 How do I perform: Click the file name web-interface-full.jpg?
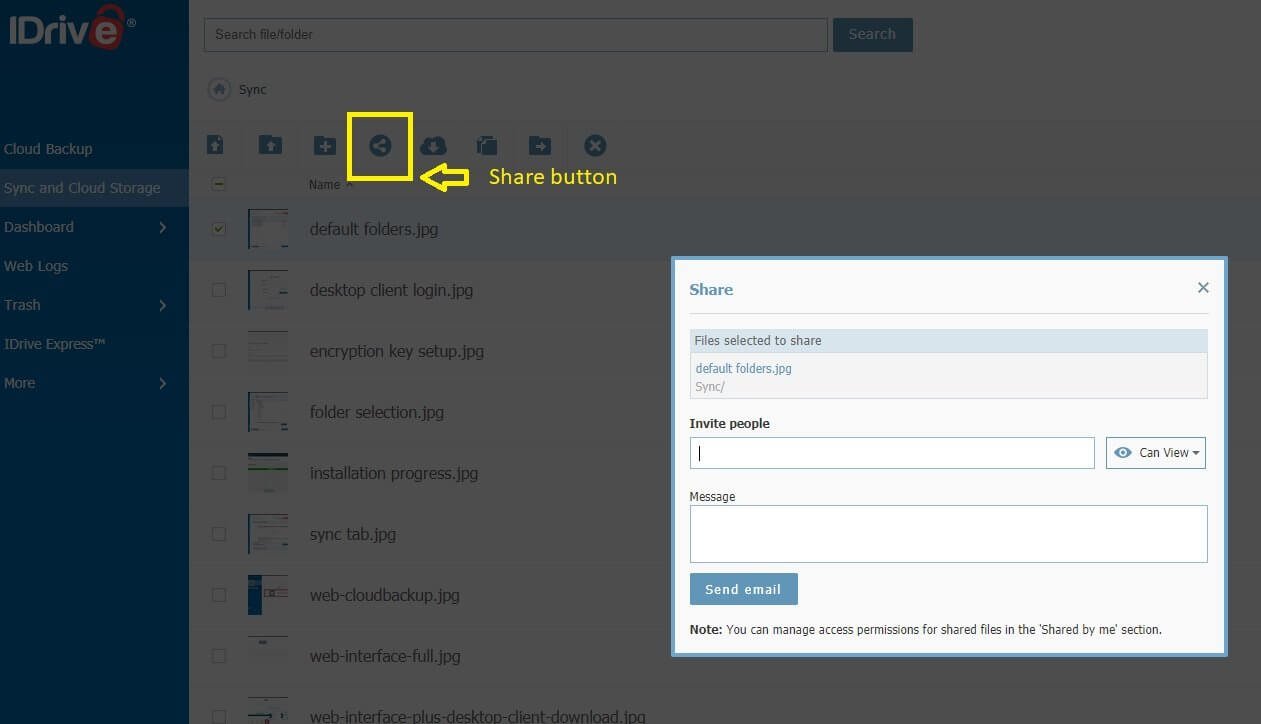pos(385,656)
